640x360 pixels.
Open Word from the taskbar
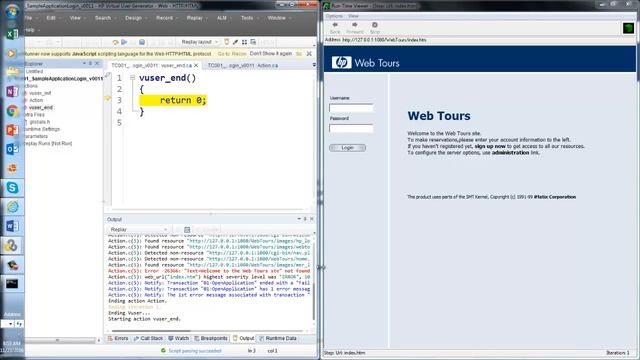tap(12, 226)
